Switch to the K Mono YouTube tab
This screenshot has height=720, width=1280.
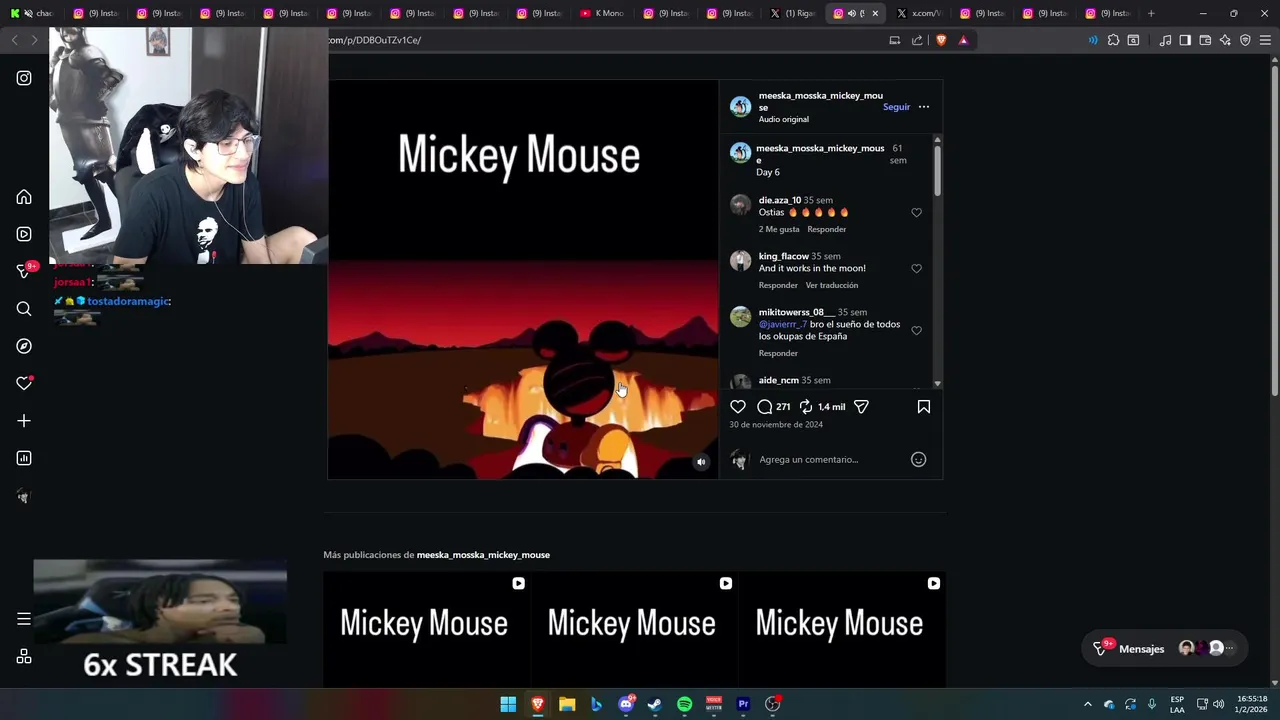coord(603,13)
